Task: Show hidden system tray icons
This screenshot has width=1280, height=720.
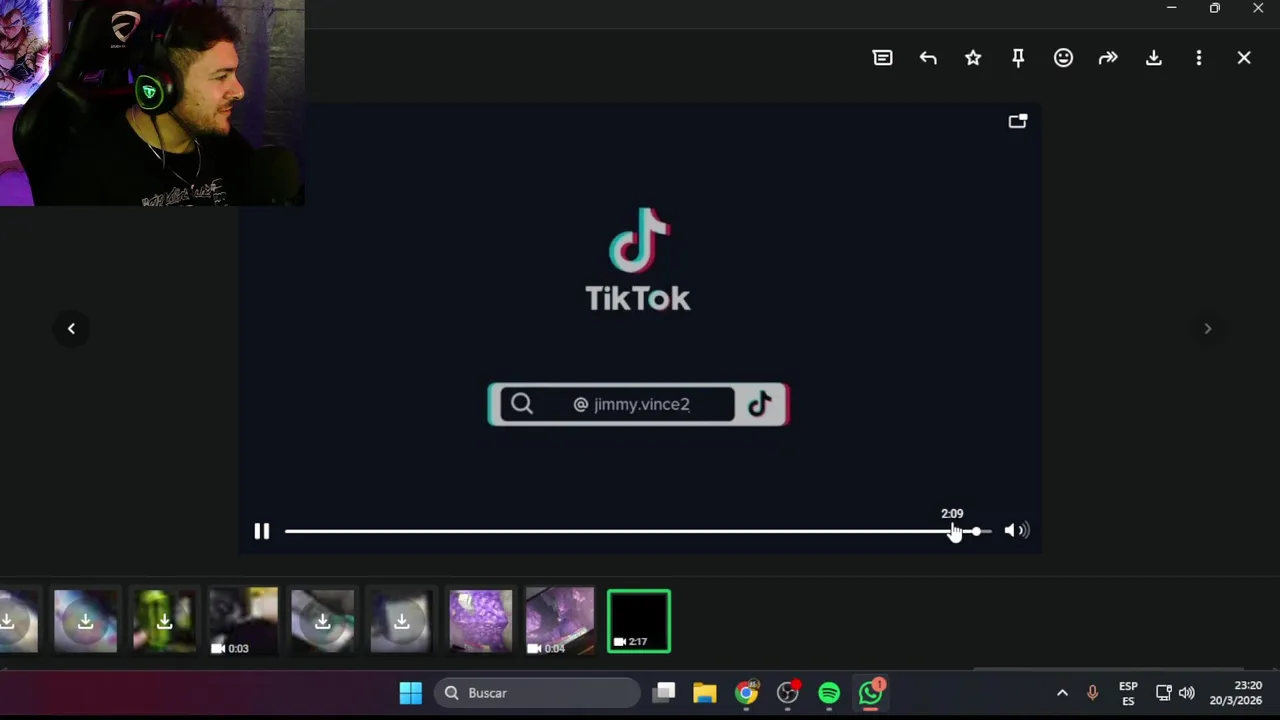Action: tap(1062, 693)
